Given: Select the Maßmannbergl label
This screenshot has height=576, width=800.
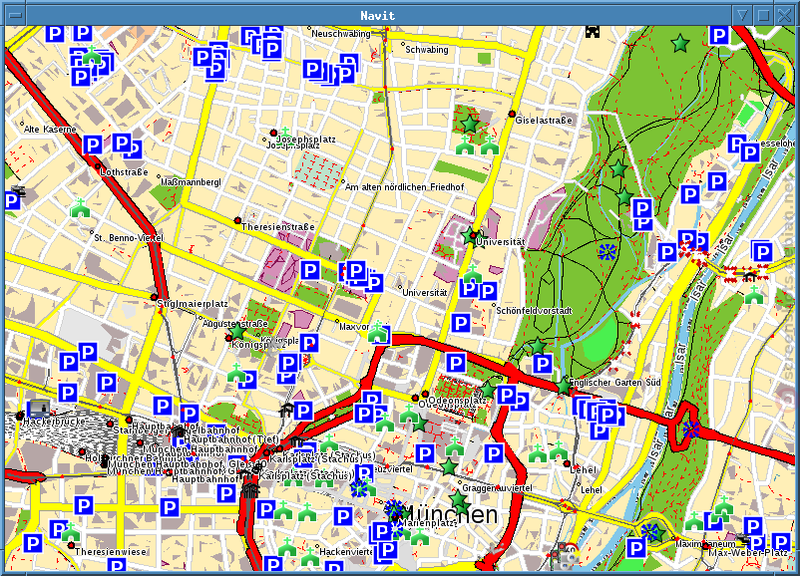Looking at the screenshot, I should coord(191,182).
